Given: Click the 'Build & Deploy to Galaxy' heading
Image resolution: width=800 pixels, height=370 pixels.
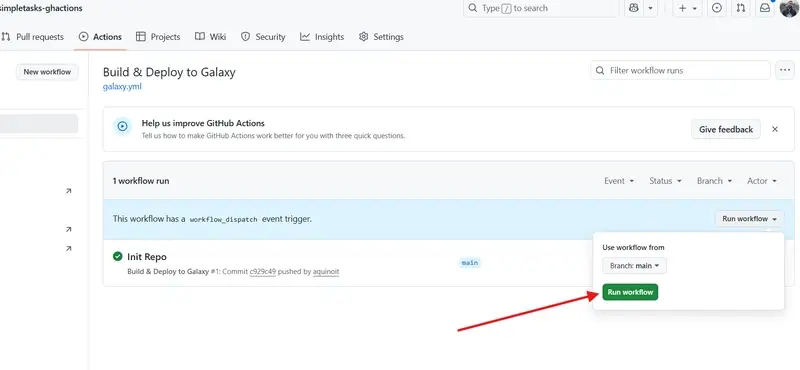Looking at the screenshot, I should click(169, 72).
